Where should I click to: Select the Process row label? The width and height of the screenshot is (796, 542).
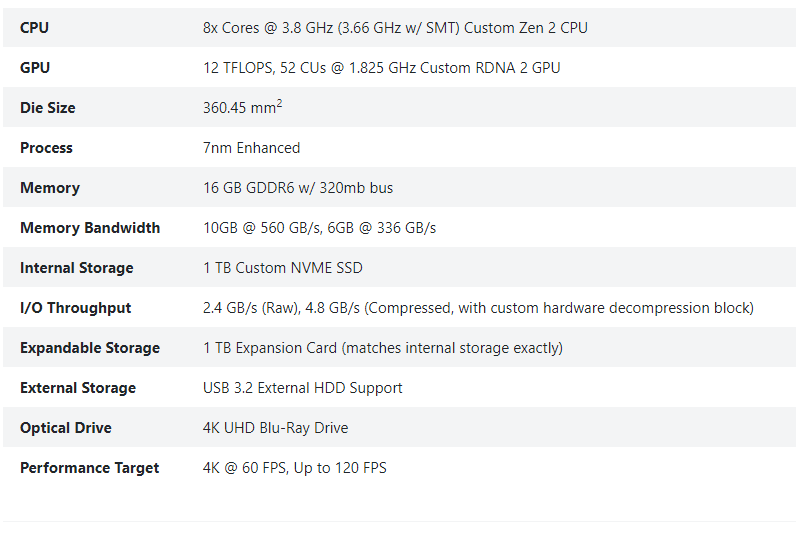click(x=46, y=148)
